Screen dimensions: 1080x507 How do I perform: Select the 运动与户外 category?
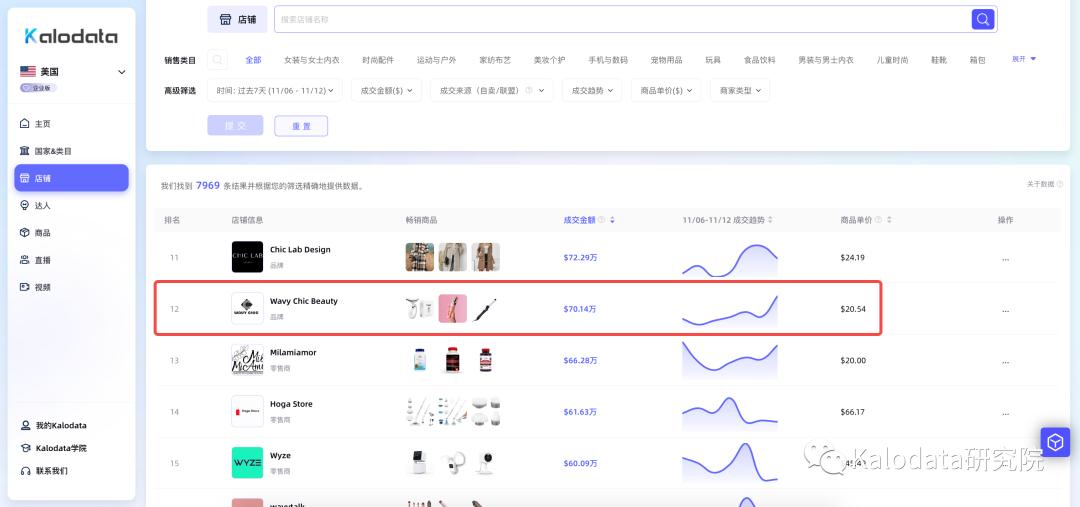(x=437, y=60)
